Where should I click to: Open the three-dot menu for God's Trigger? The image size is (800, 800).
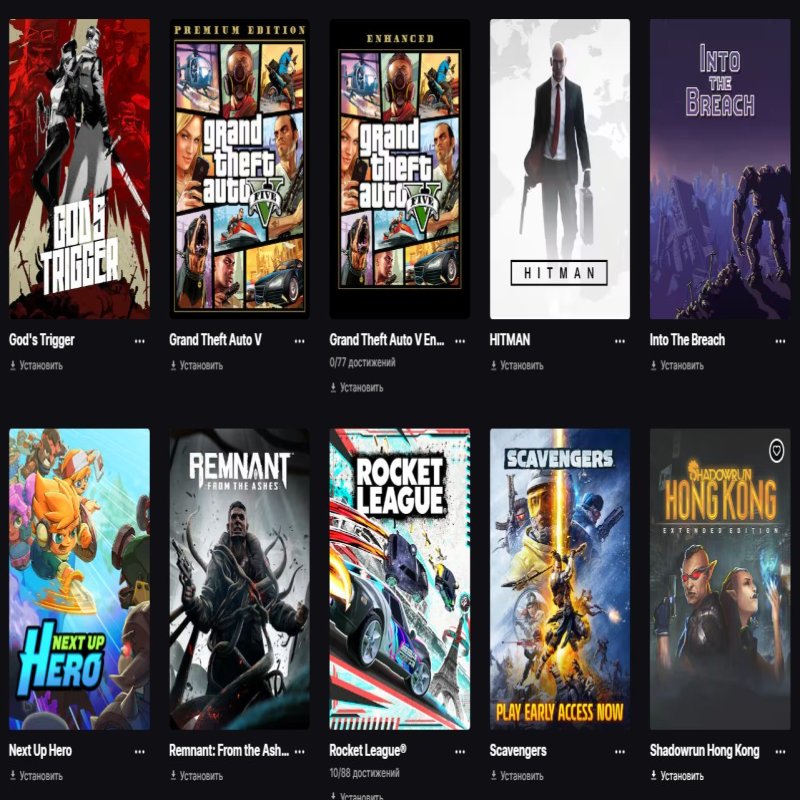tap(139, 341)
